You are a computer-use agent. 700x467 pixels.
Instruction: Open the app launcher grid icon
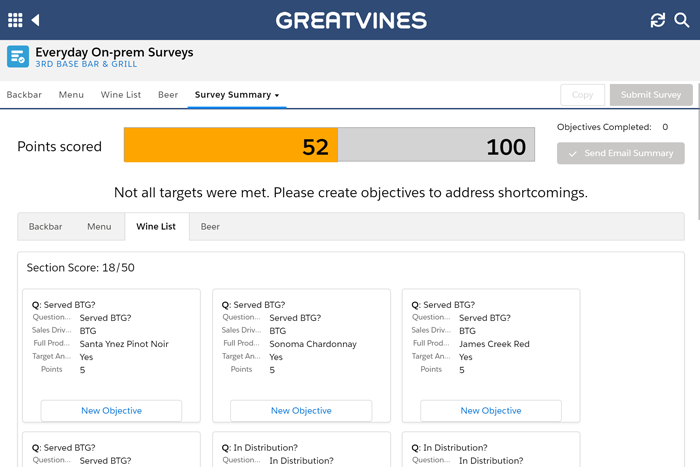(14, 20)
